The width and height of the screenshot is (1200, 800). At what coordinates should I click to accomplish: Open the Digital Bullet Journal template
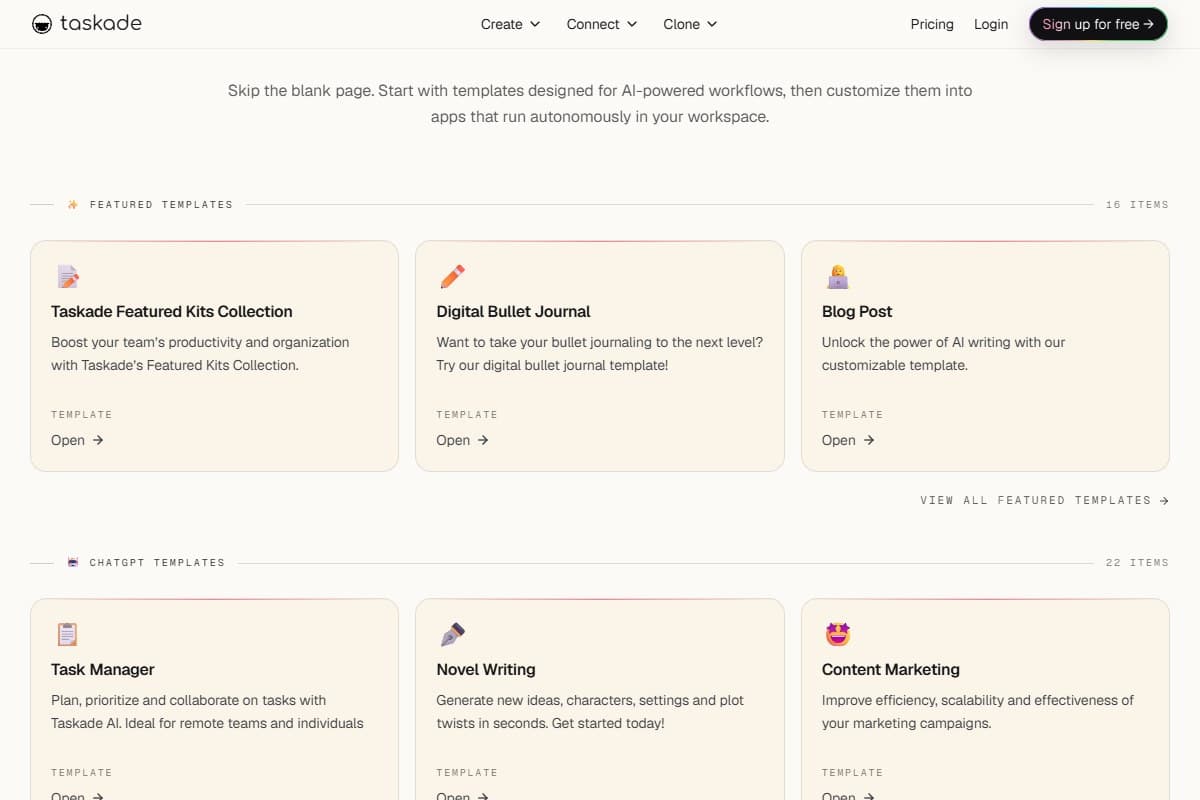(x=462, y=440)
